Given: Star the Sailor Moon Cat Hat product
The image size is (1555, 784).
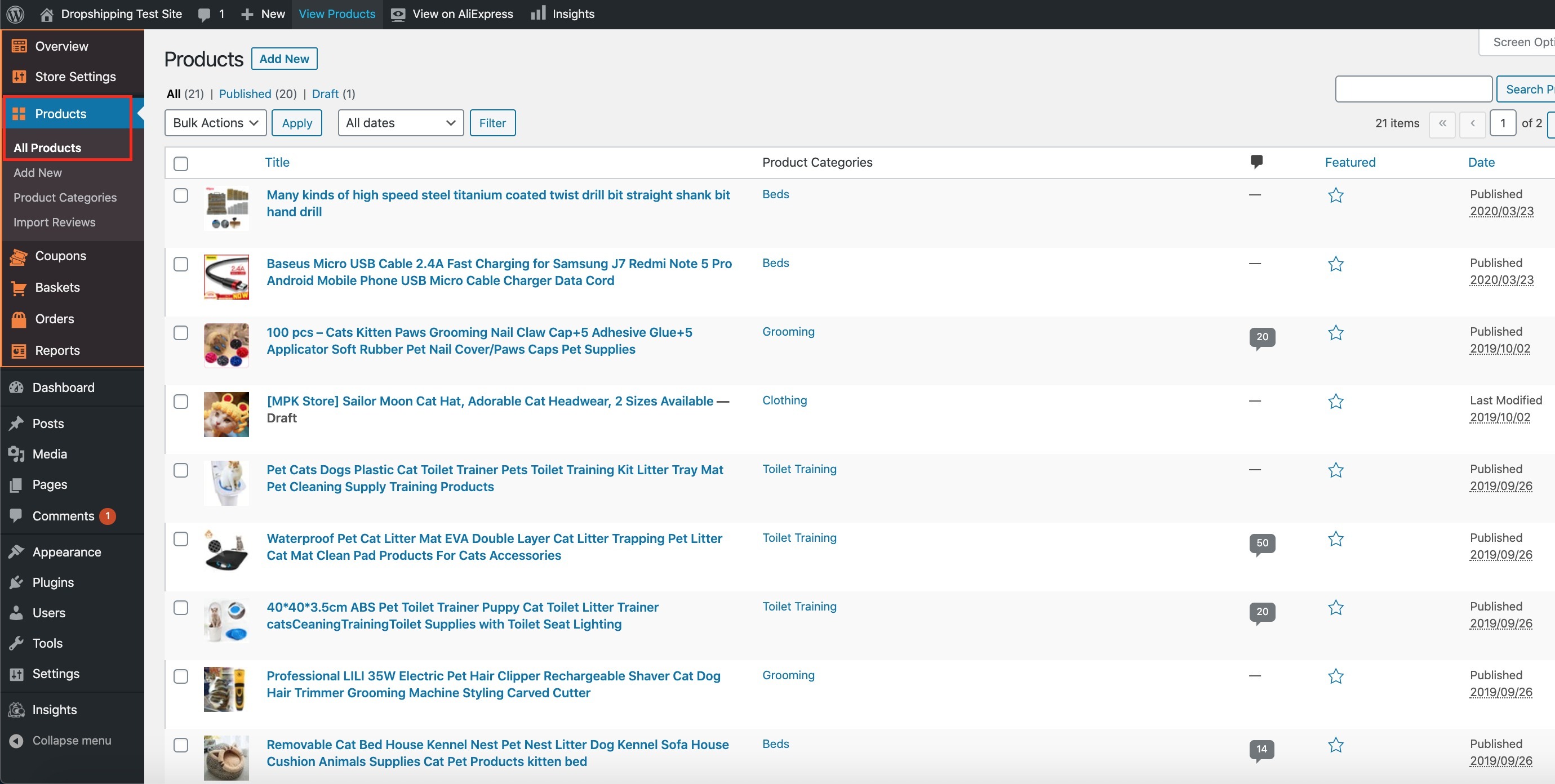Looking at the screenshot, I should [1335, 402].
